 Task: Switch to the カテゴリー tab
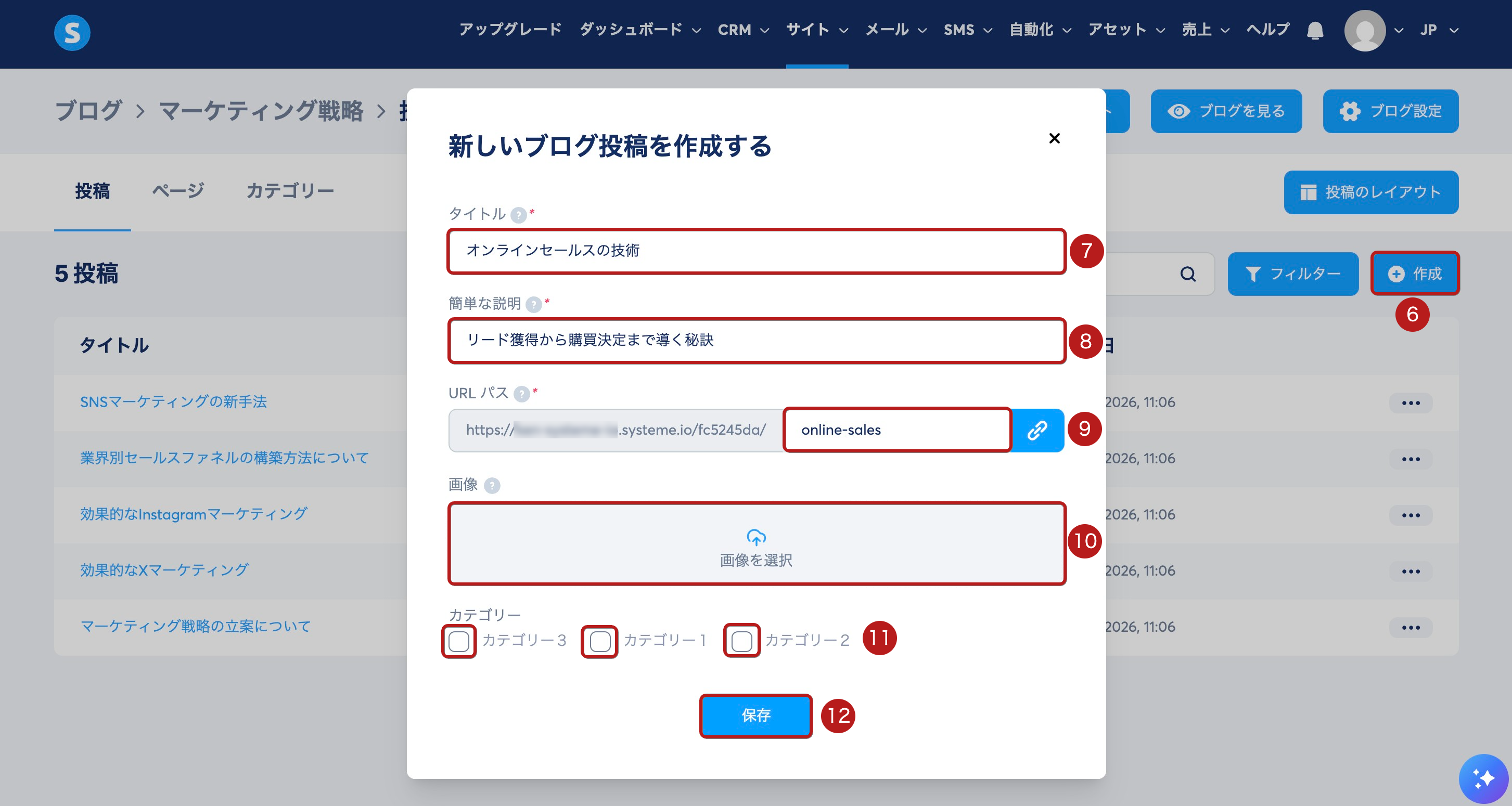click(x=290, y=191)
